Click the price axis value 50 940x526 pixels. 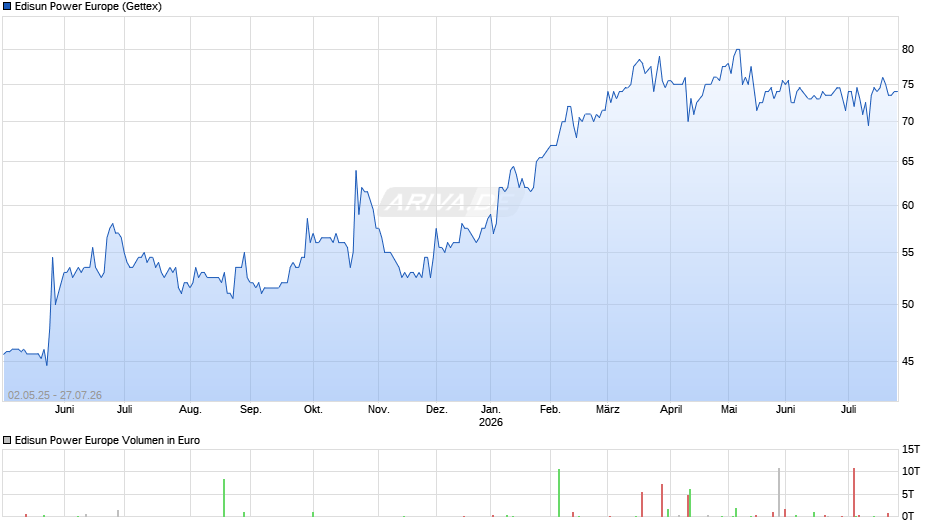(908, 304)
